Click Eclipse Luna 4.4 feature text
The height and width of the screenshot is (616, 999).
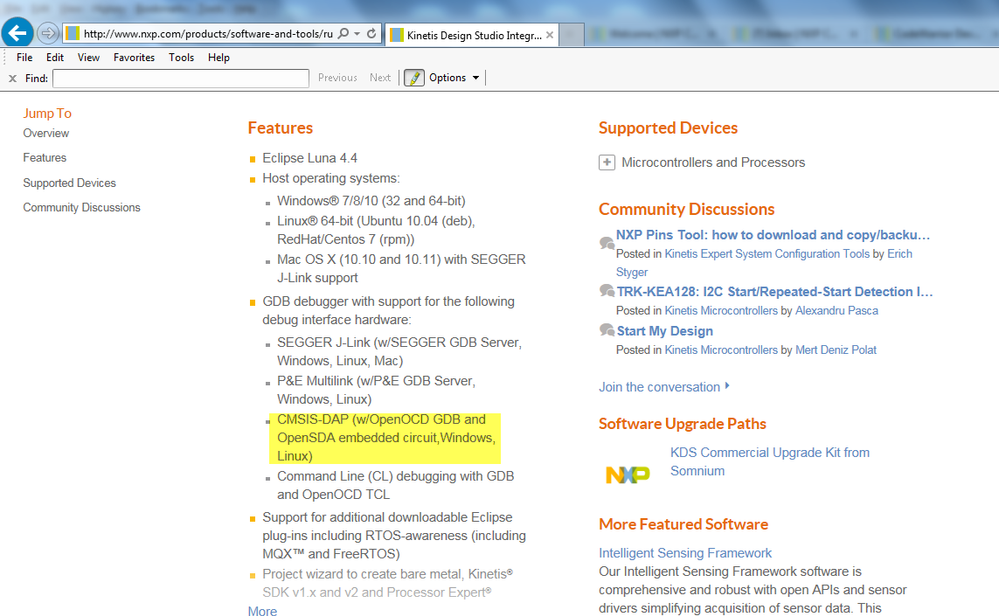[x=310, y=158]
